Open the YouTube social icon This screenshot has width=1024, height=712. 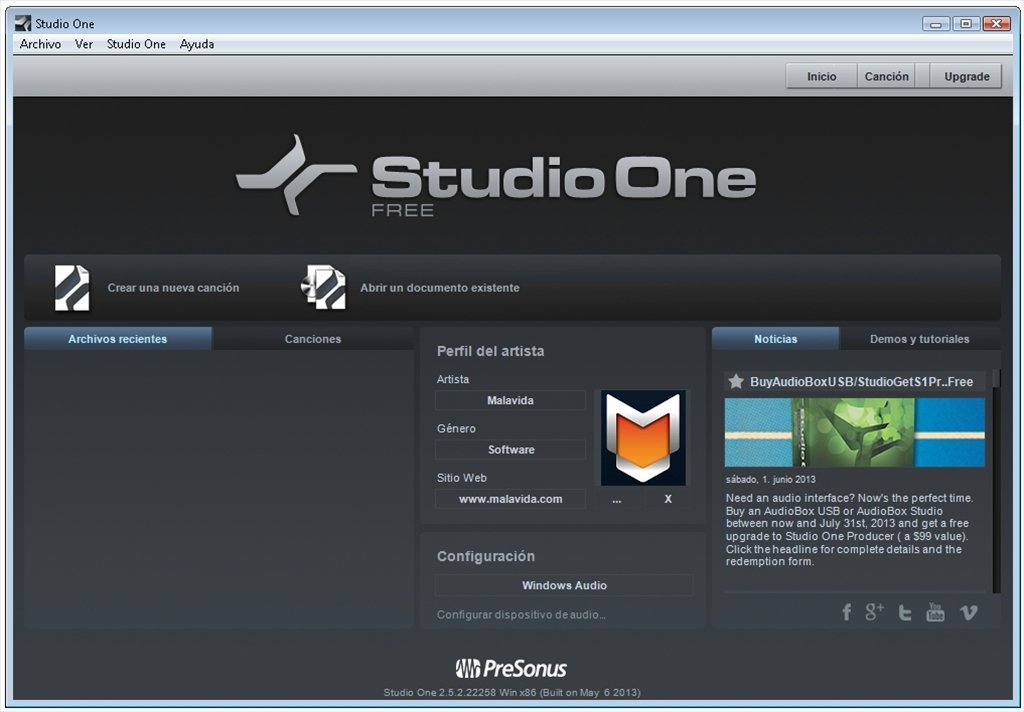point(935,611)
